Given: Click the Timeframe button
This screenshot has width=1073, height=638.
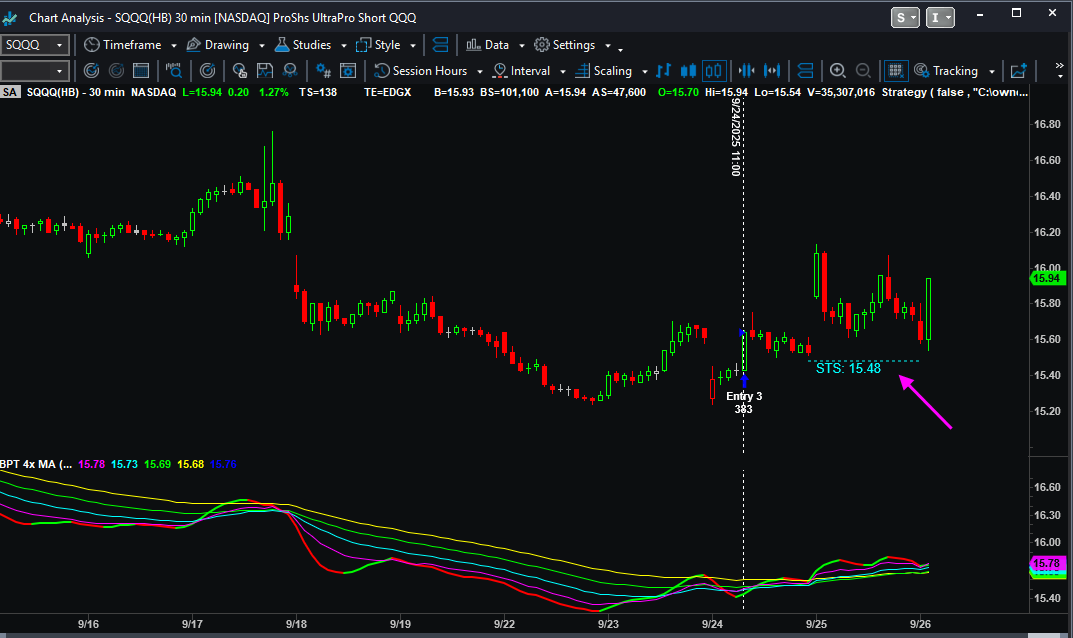Looking at the screenshot, I should (x=128, y=45).
